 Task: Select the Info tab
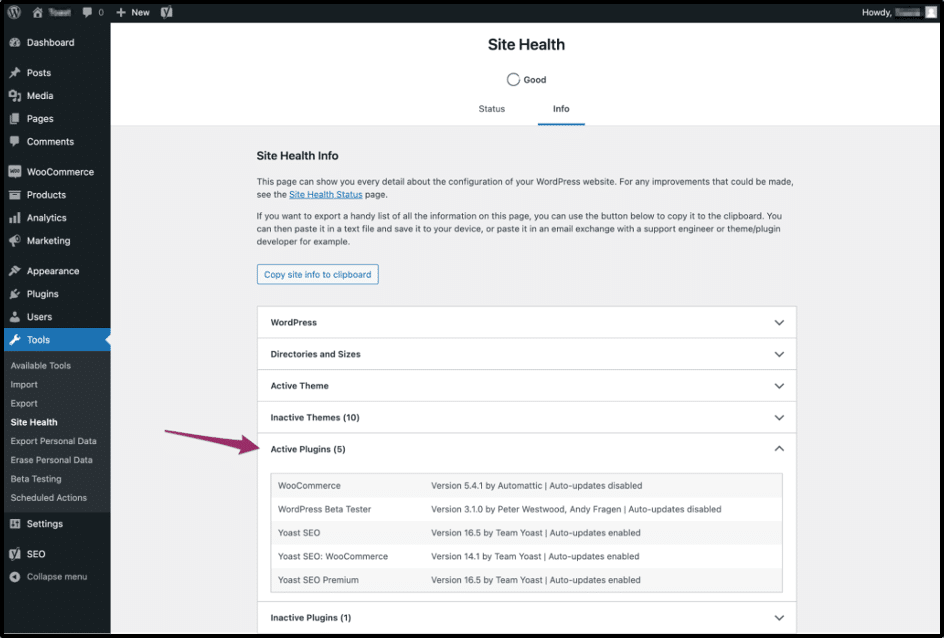(561, 109)
